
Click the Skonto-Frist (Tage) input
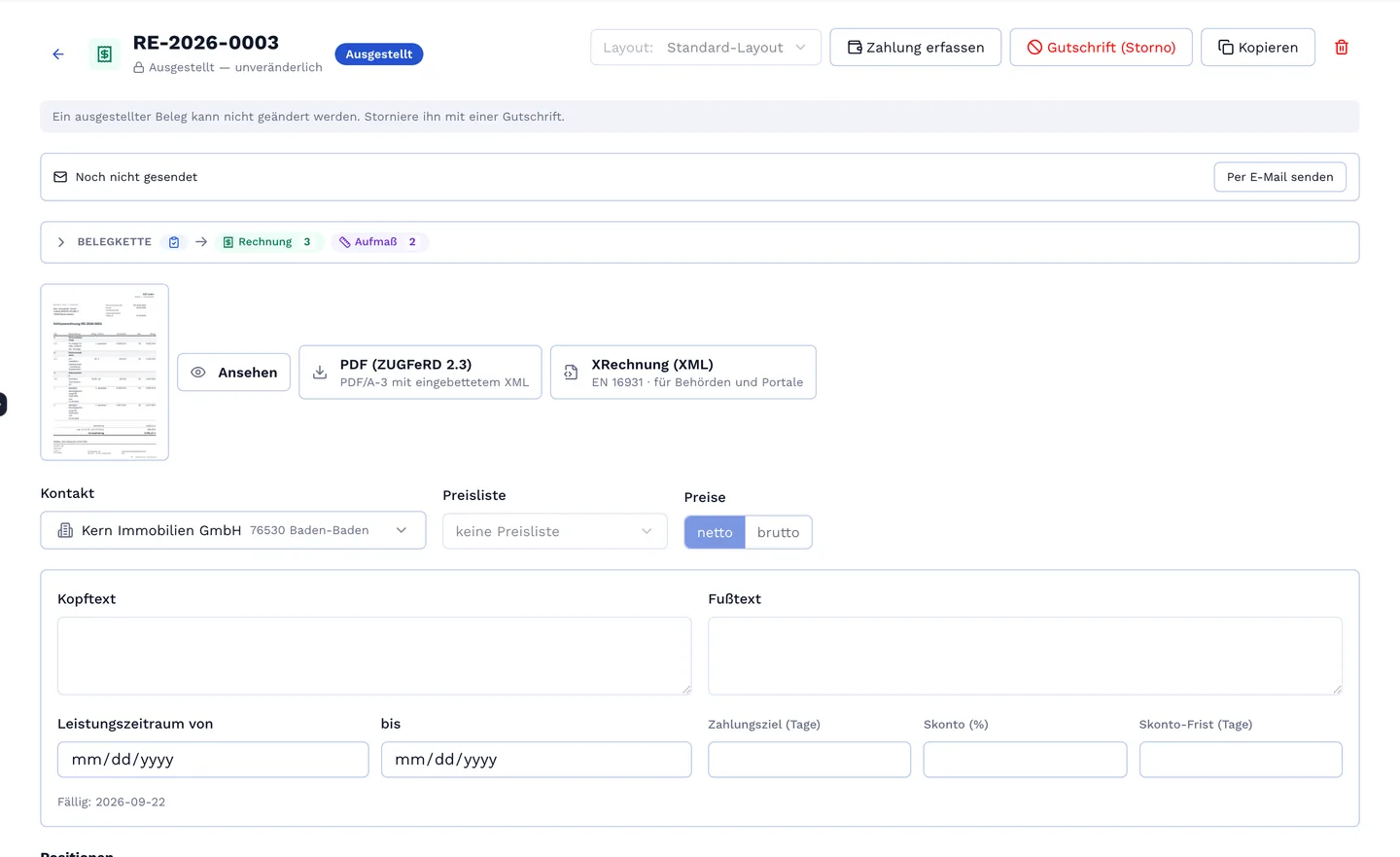tap(1241, 760)
